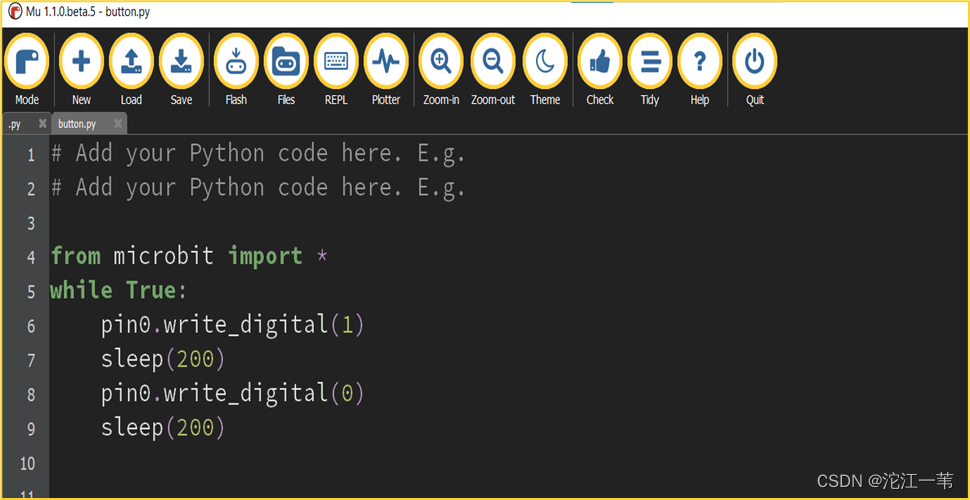The height and width of the screenshot is (500, 970).
Task: Close the .py tab
Action: point(43,124)
